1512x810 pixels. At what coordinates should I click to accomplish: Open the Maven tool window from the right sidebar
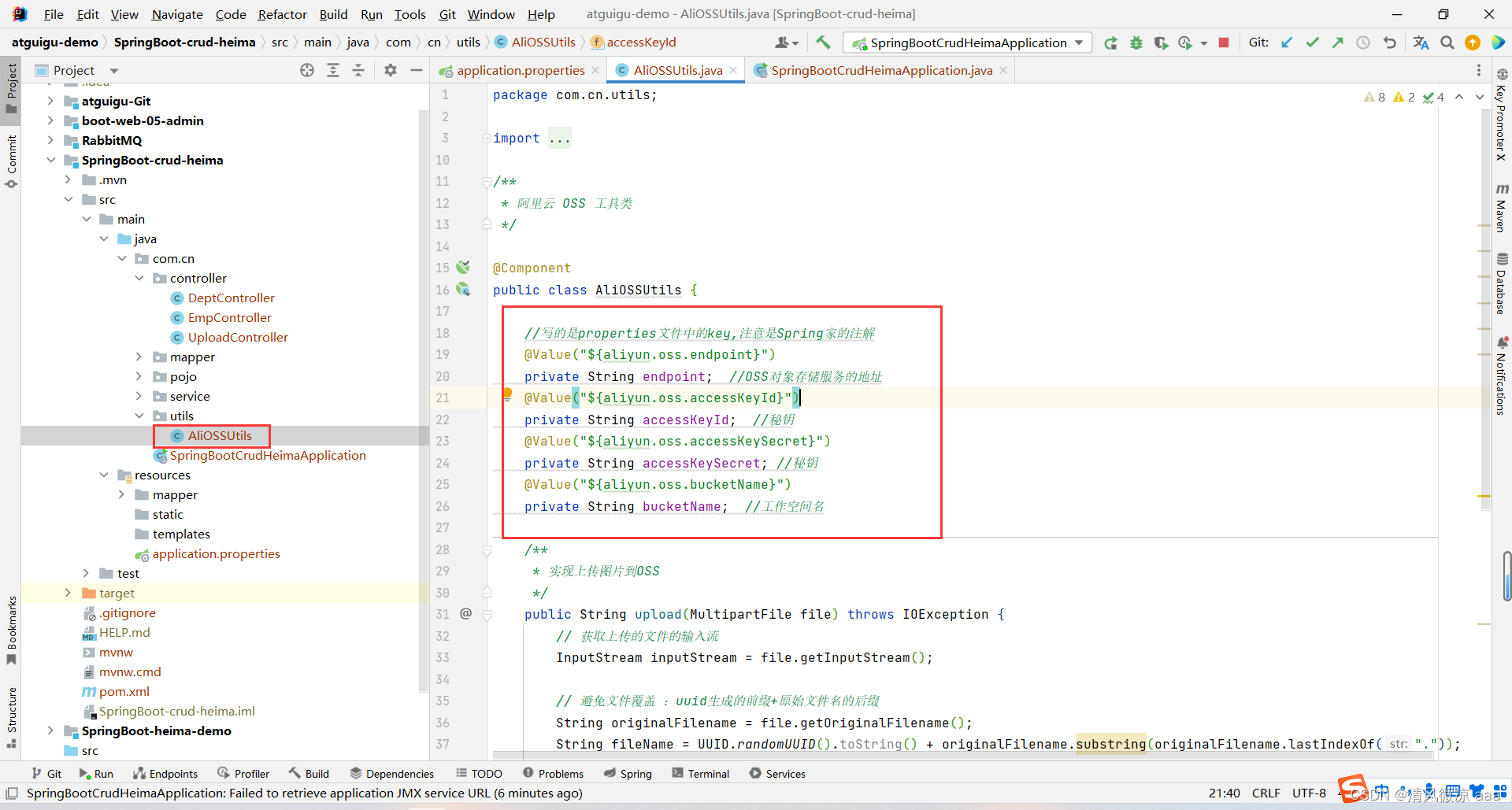pos(1502,208)
